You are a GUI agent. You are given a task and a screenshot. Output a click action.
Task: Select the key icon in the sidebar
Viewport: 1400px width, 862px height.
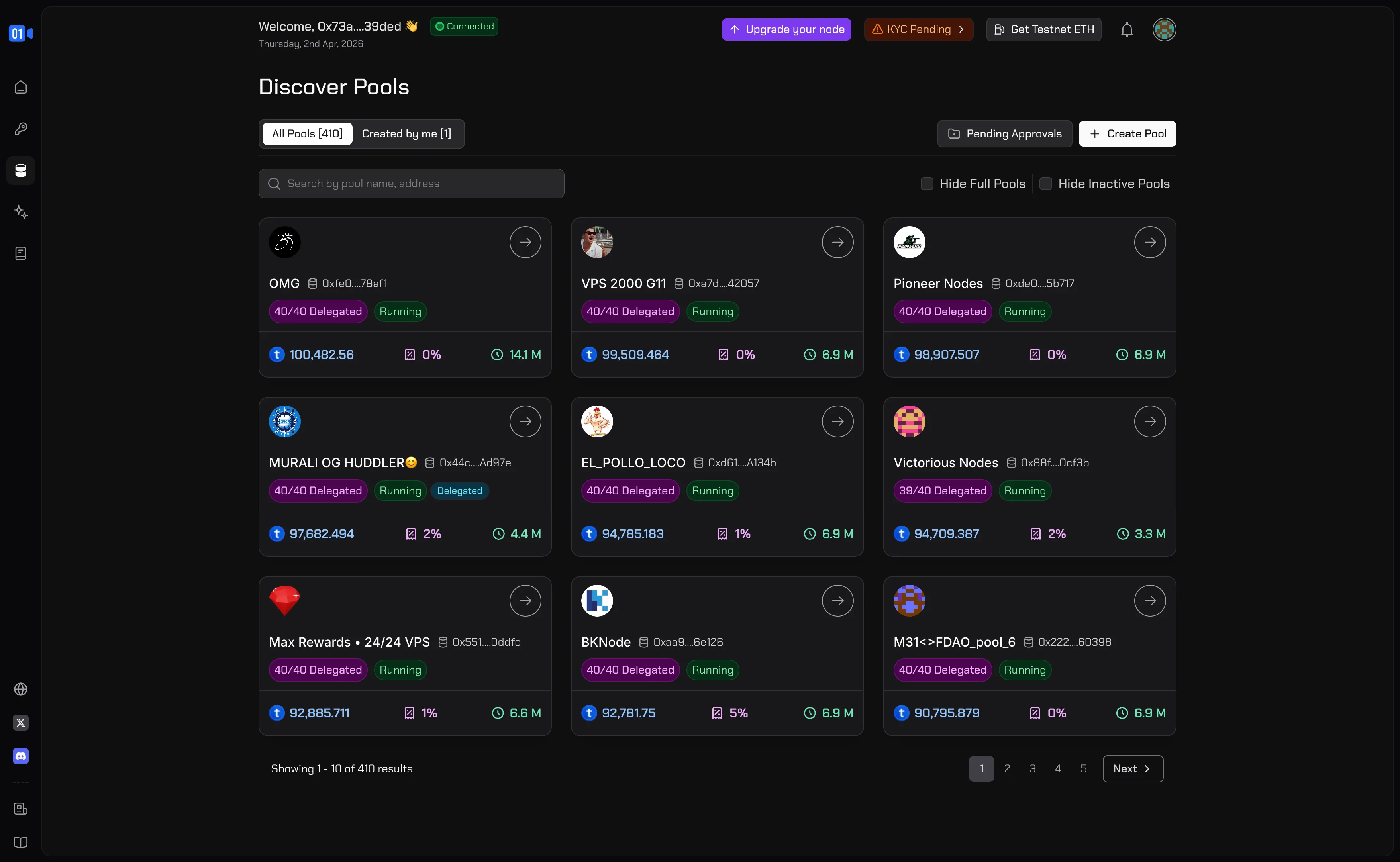tap(21, 128)
